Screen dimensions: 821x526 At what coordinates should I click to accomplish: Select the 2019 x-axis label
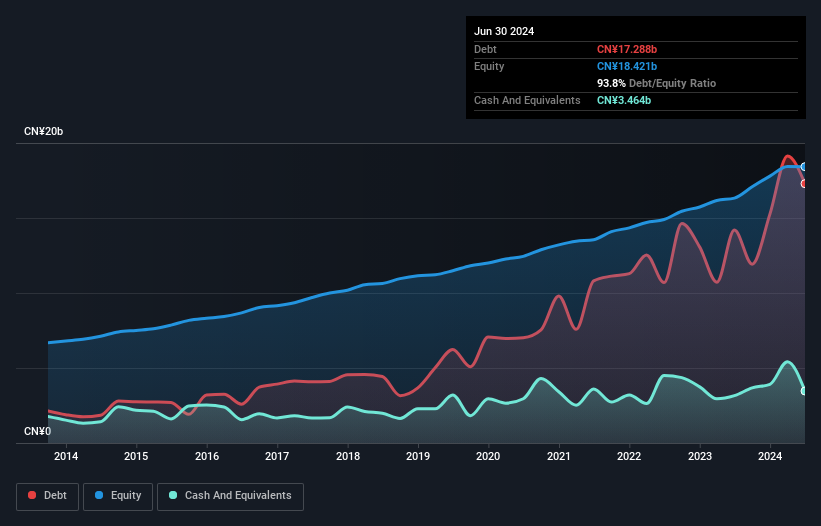coord(418,456)
